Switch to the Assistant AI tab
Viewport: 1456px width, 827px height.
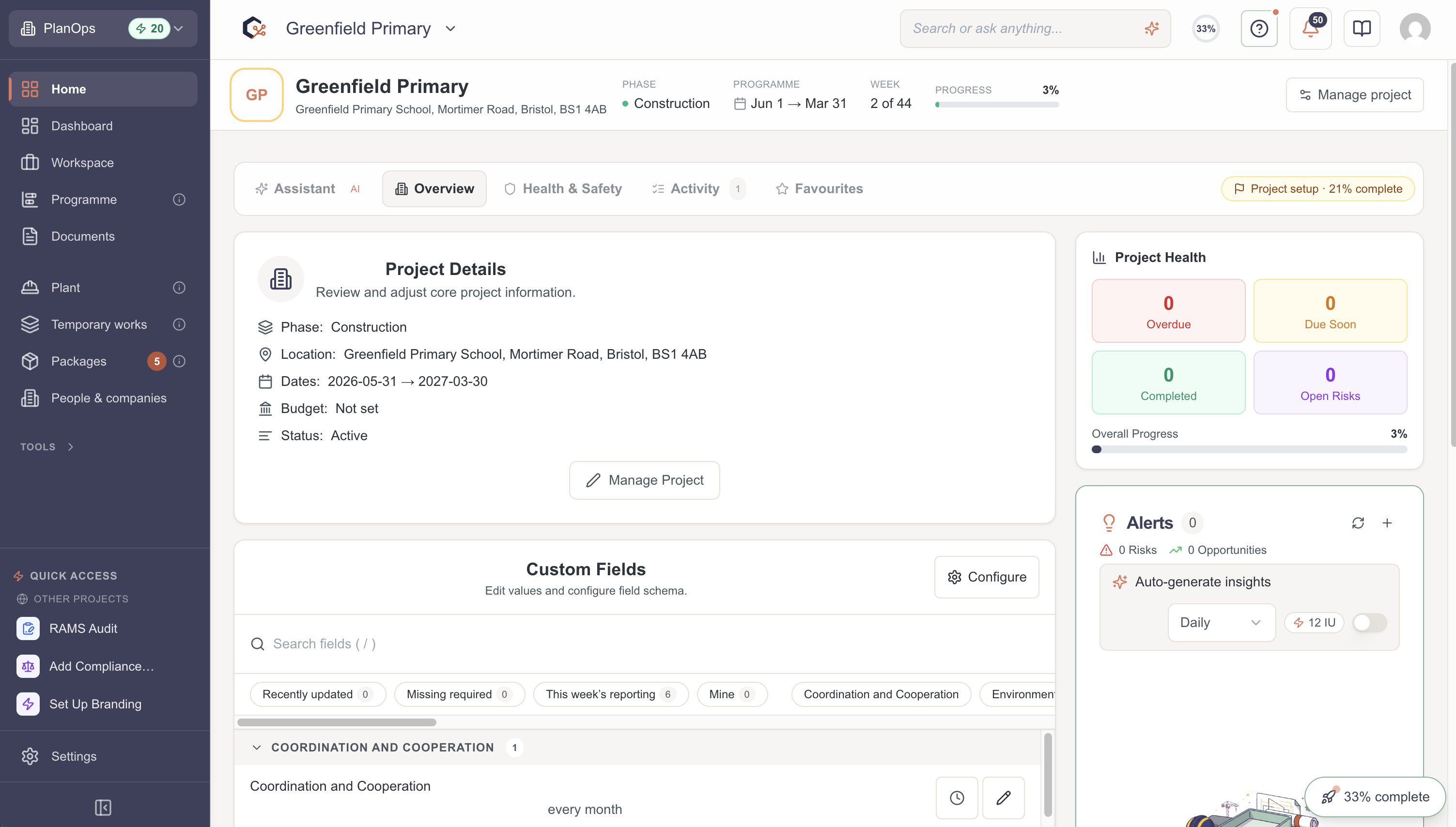click(308, 188)
